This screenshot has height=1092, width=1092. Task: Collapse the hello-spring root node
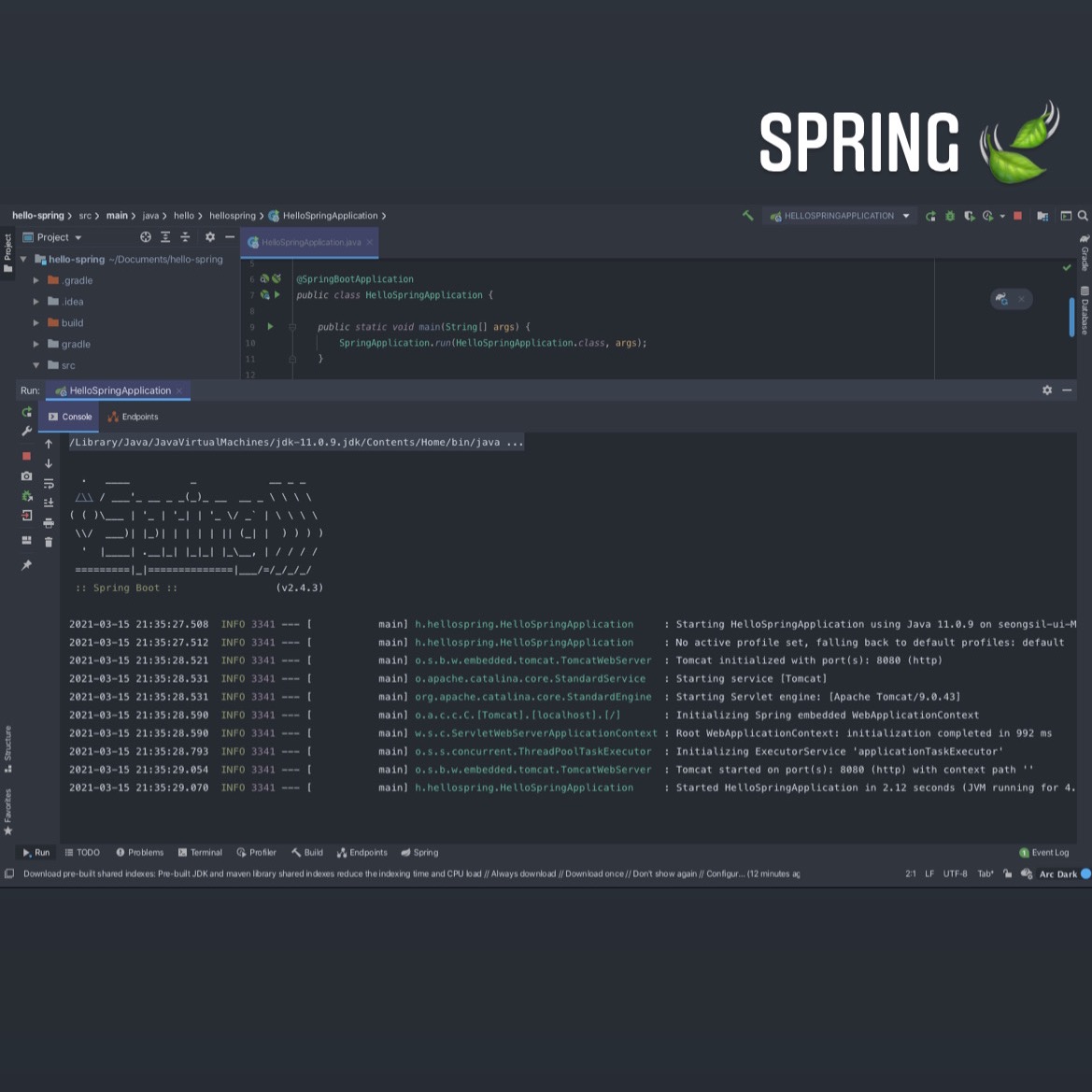click(23, 259)
